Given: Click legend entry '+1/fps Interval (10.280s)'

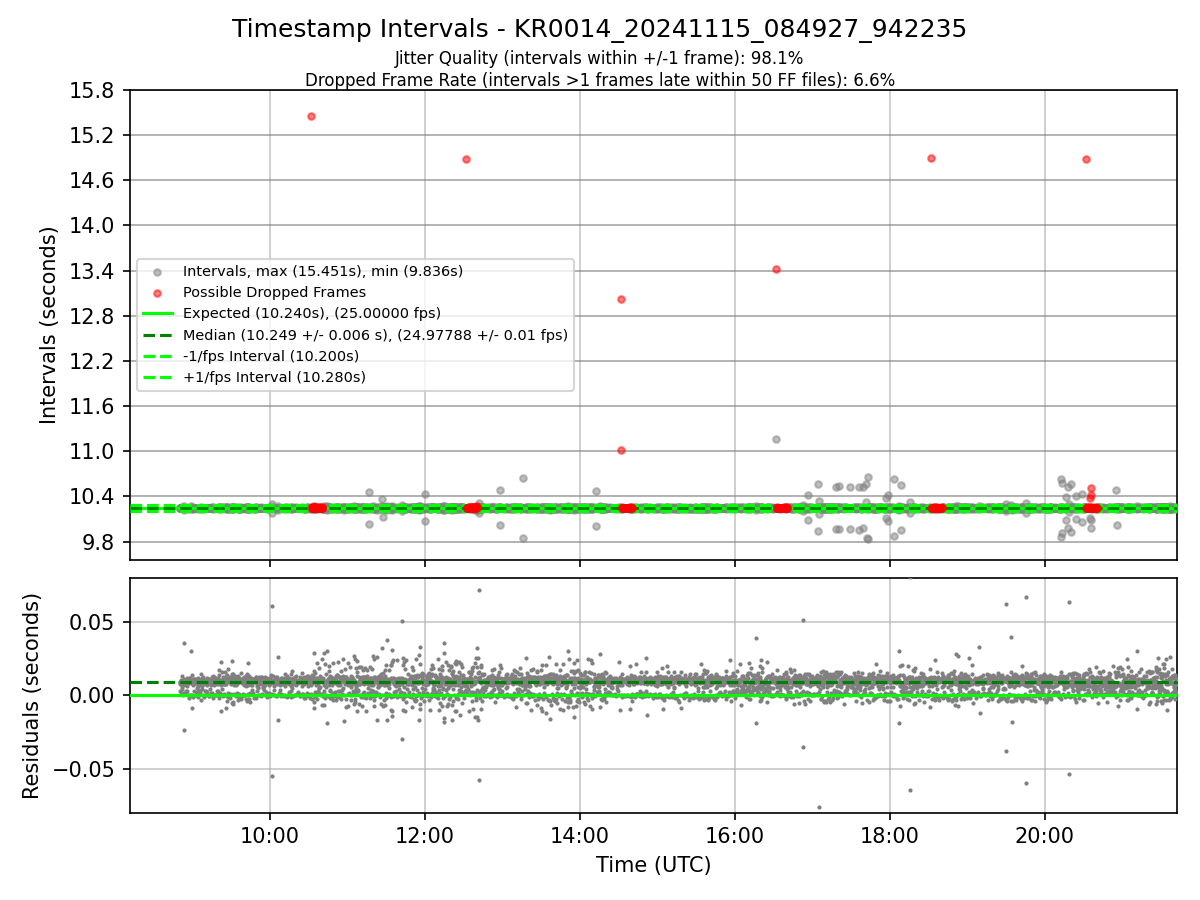Looking at the screenshot, I should [x=274, y=377].
